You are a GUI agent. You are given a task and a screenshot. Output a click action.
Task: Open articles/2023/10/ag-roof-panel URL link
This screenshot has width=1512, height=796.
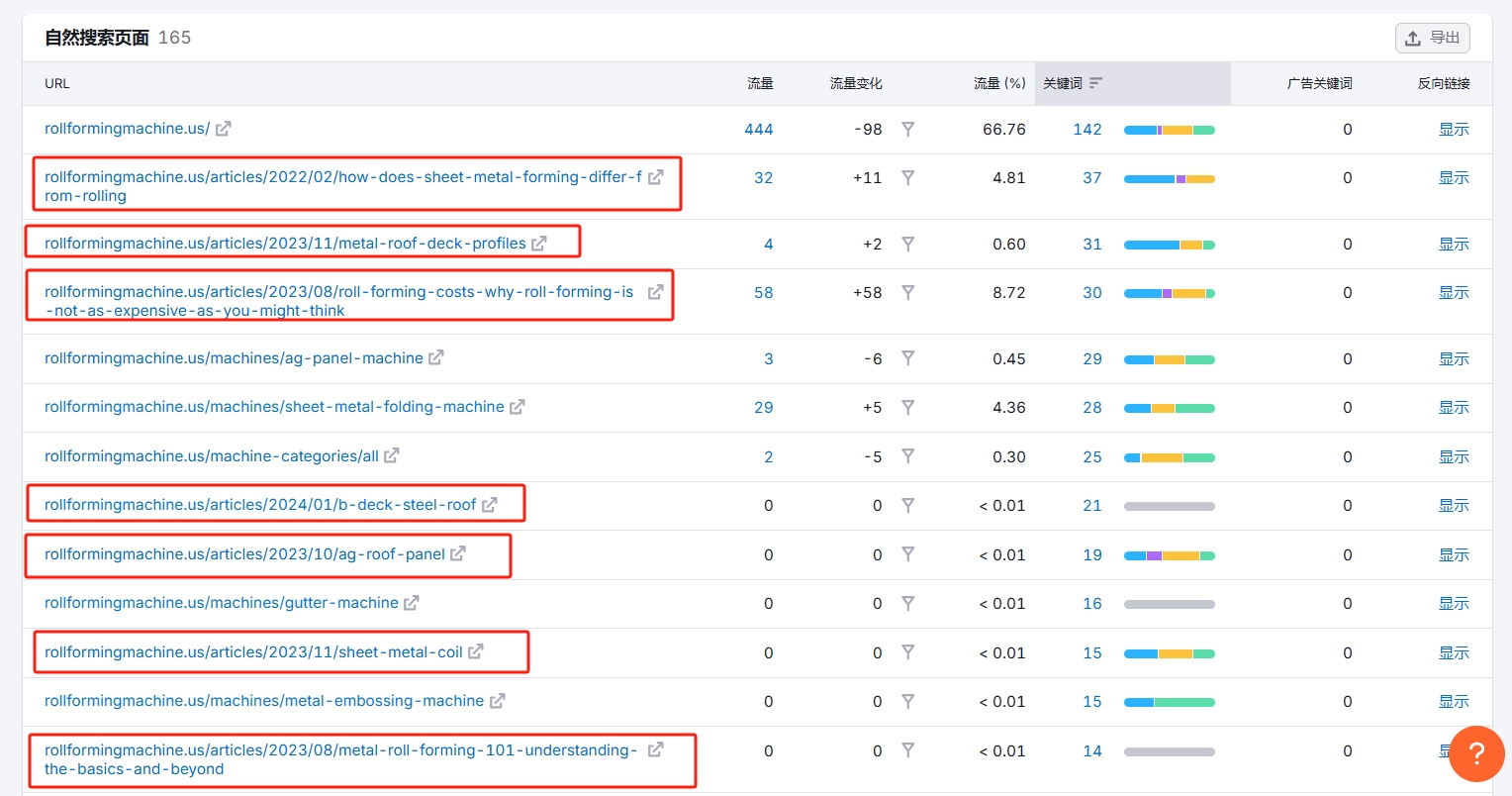tap(244, 554)
